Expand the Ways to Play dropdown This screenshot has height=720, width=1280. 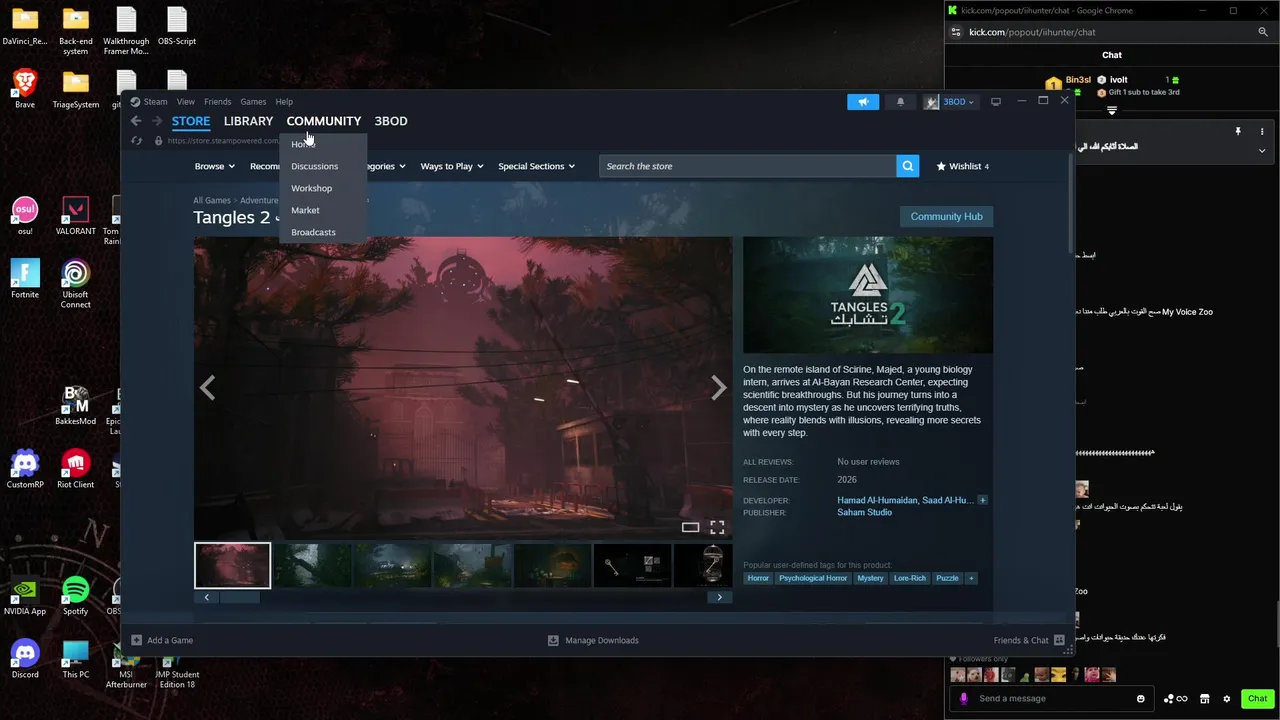(x=452, y=166)
